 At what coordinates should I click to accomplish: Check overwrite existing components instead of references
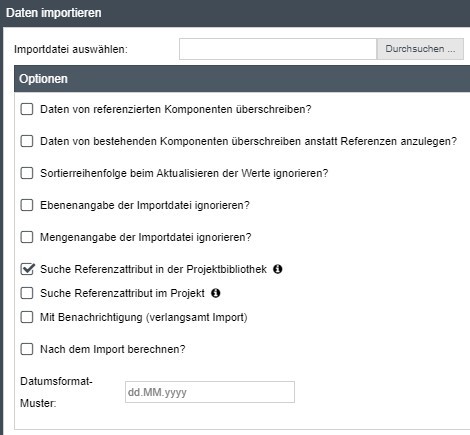(x=27, y=141)
